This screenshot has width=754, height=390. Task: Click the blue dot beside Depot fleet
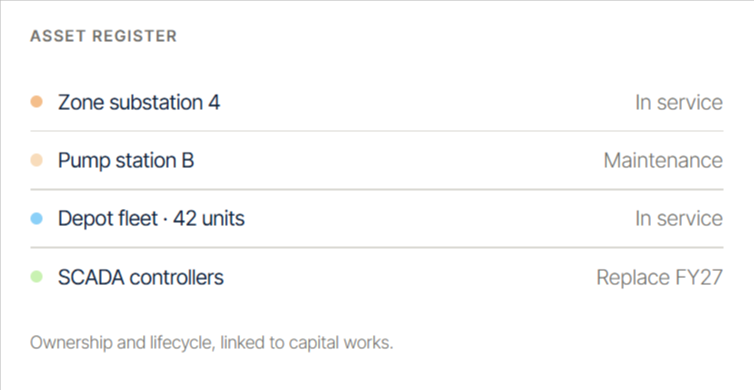pos(37,219)
